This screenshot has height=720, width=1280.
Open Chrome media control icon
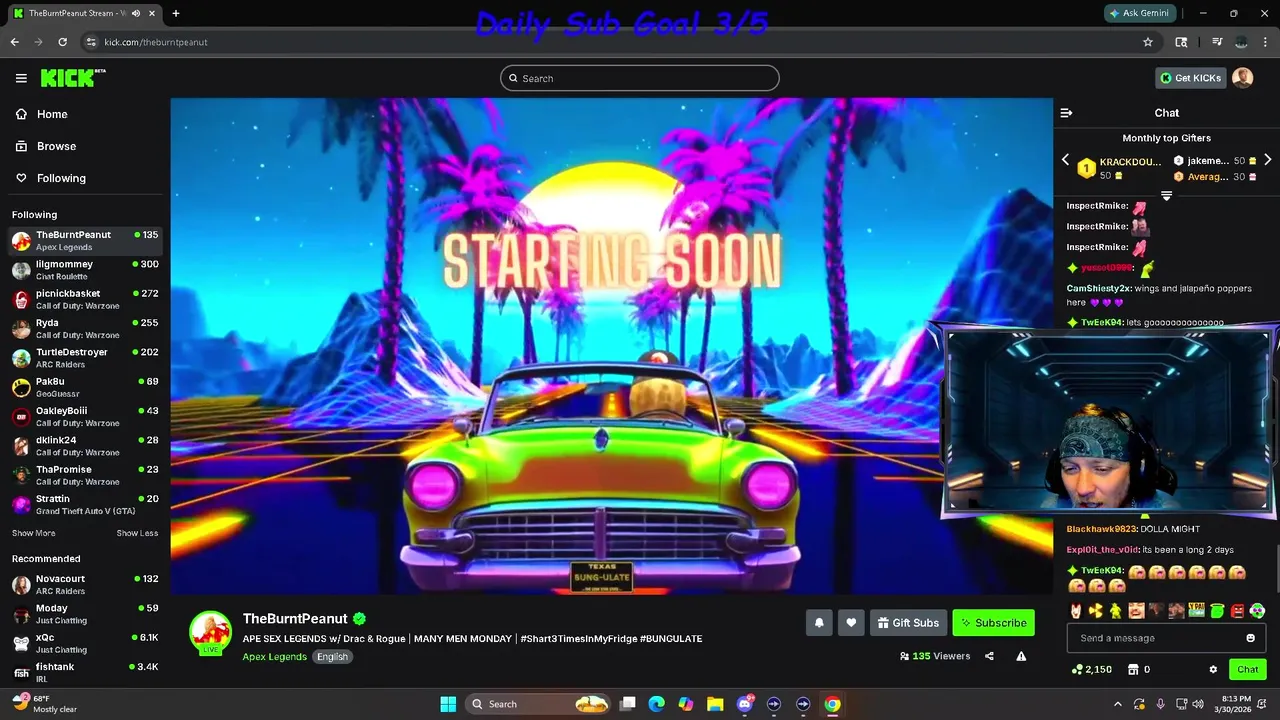[x=1217, y=42]
